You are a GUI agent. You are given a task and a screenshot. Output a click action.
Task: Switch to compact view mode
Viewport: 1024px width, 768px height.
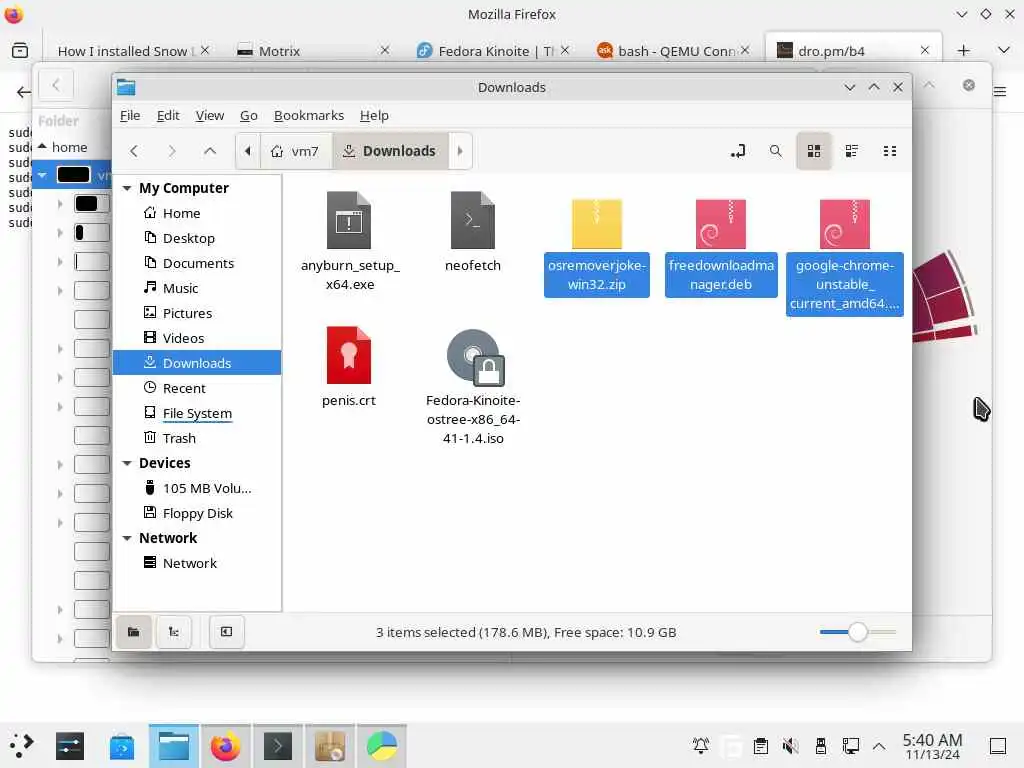(x=889, y=152)
